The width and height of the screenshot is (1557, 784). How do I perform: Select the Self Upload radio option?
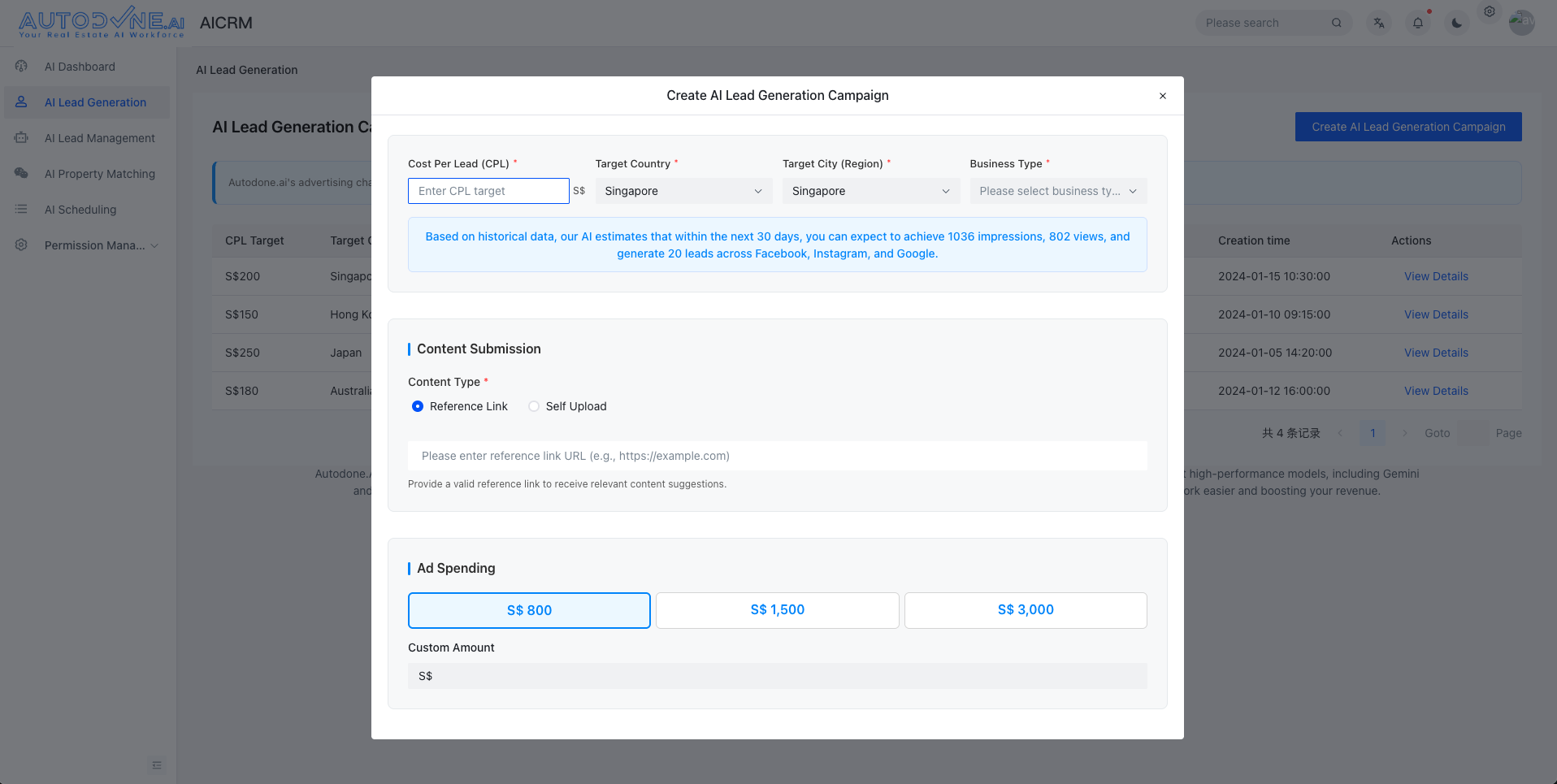coord(534,406)
